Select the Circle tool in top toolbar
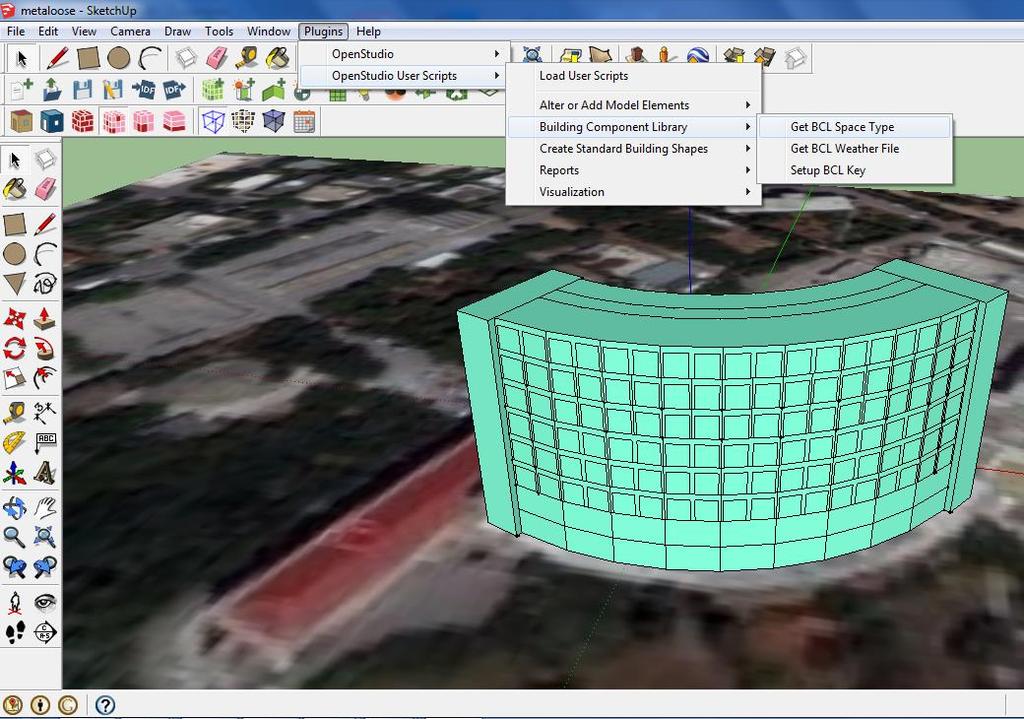Screen dimensions: 1024x719 pos(118,57)
